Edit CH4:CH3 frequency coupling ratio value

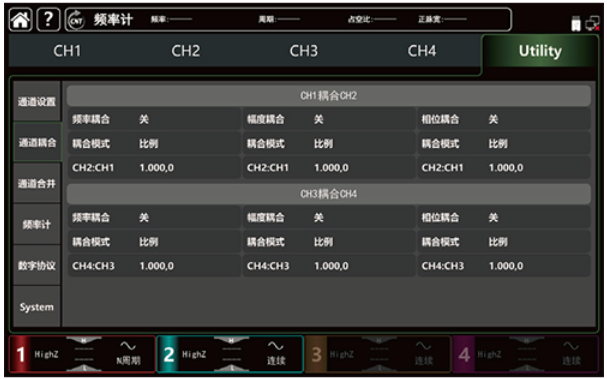point(154,266)
